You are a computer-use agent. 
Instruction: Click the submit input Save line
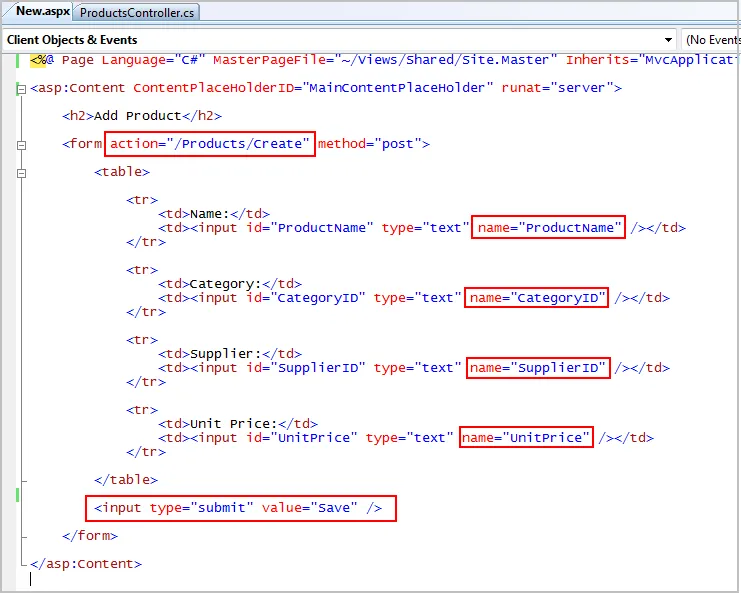point(238,508)
